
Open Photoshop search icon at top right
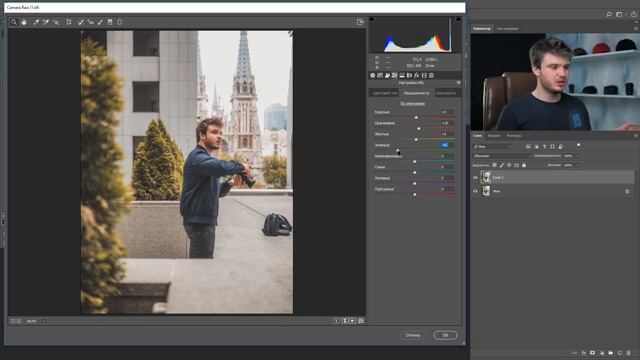609,14
